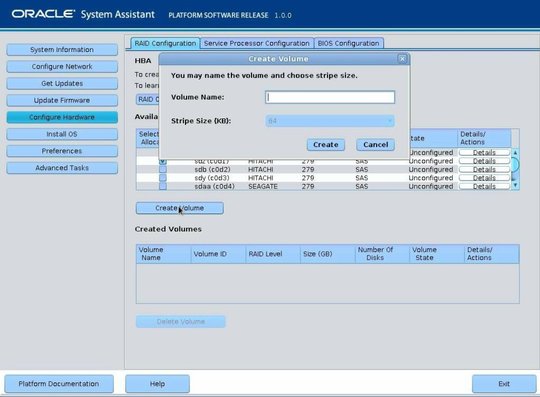Close the Create Volume dialog
This screenshot has height=397, width=540.
402,59
